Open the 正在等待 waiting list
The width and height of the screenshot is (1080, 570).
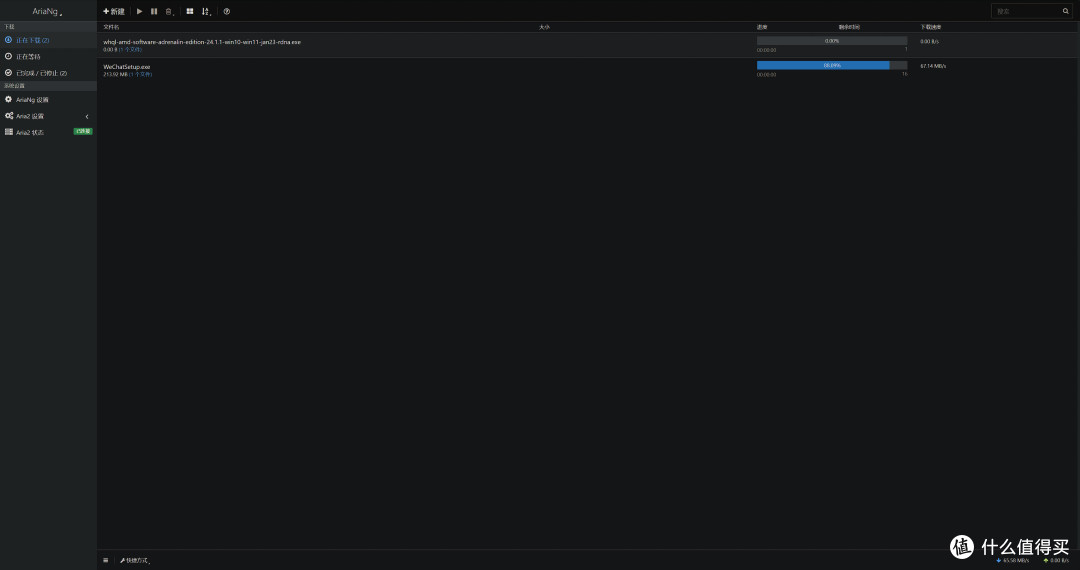point(48,56)
